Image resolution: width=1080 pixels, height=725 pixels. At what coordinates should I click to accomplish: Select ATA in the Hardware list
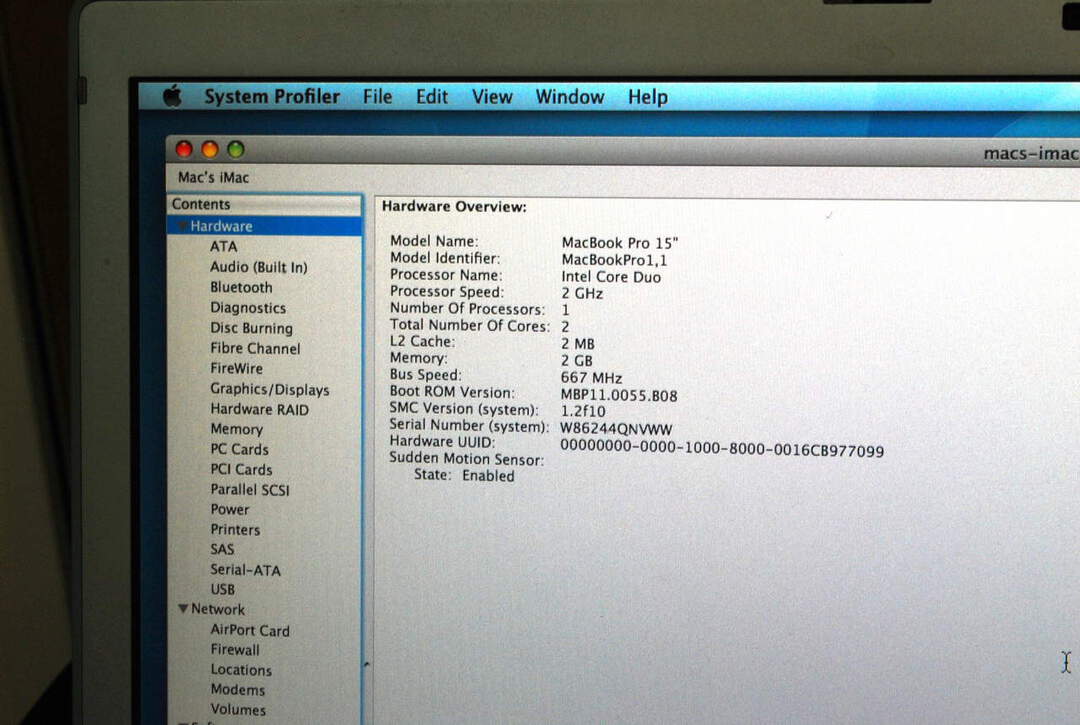point(224,246)
